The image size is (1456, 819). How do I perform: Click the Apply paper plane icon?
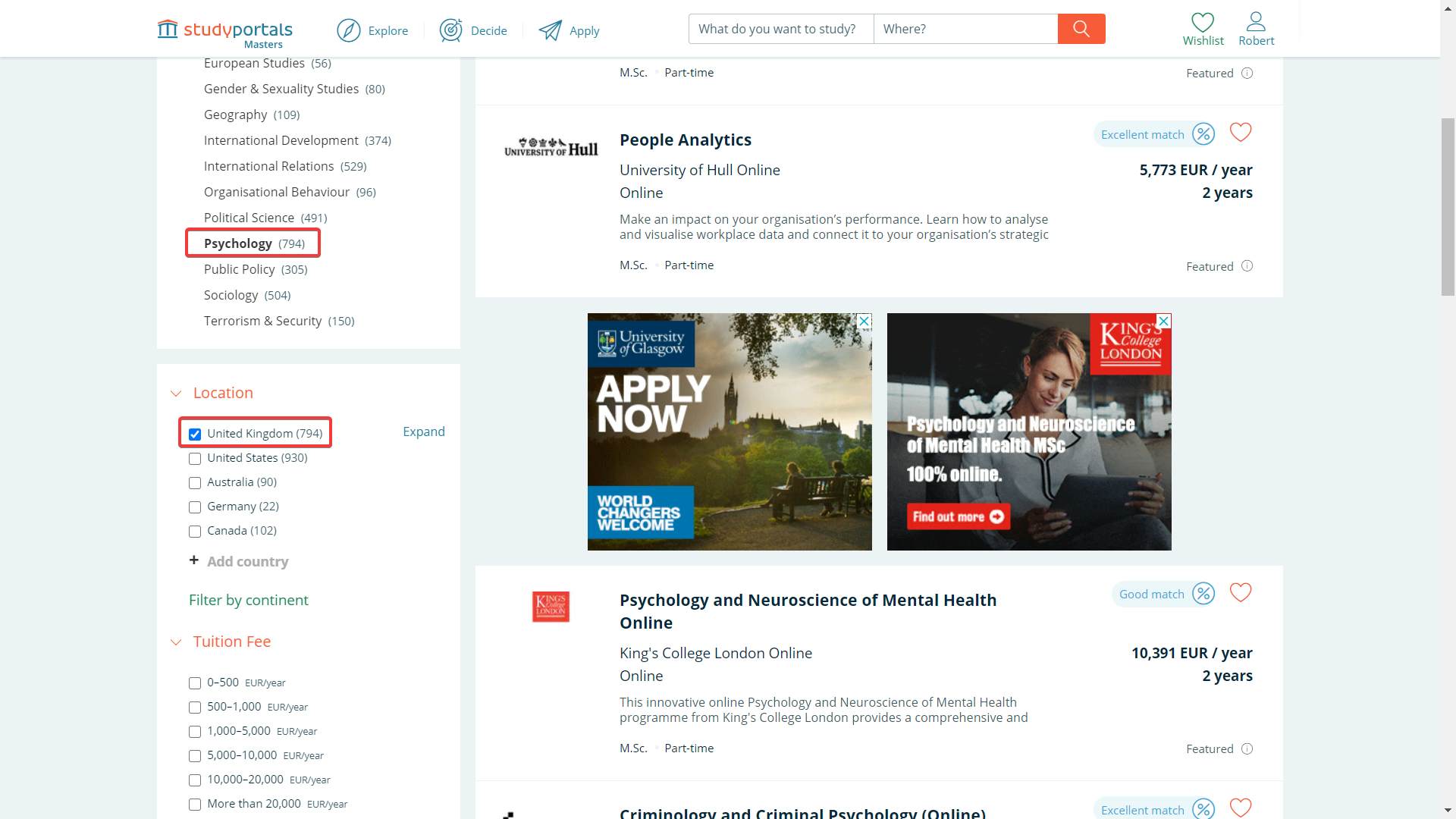coord(550,30)
